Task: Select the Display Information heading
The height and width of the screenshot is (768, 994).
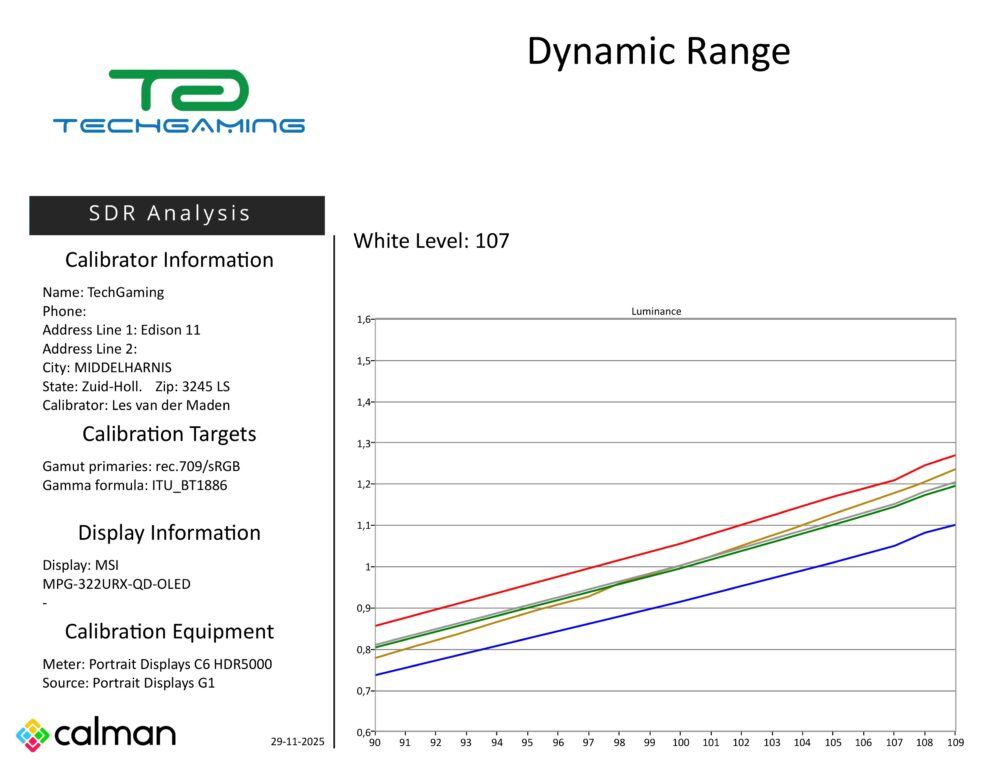Action: point(169,533)
